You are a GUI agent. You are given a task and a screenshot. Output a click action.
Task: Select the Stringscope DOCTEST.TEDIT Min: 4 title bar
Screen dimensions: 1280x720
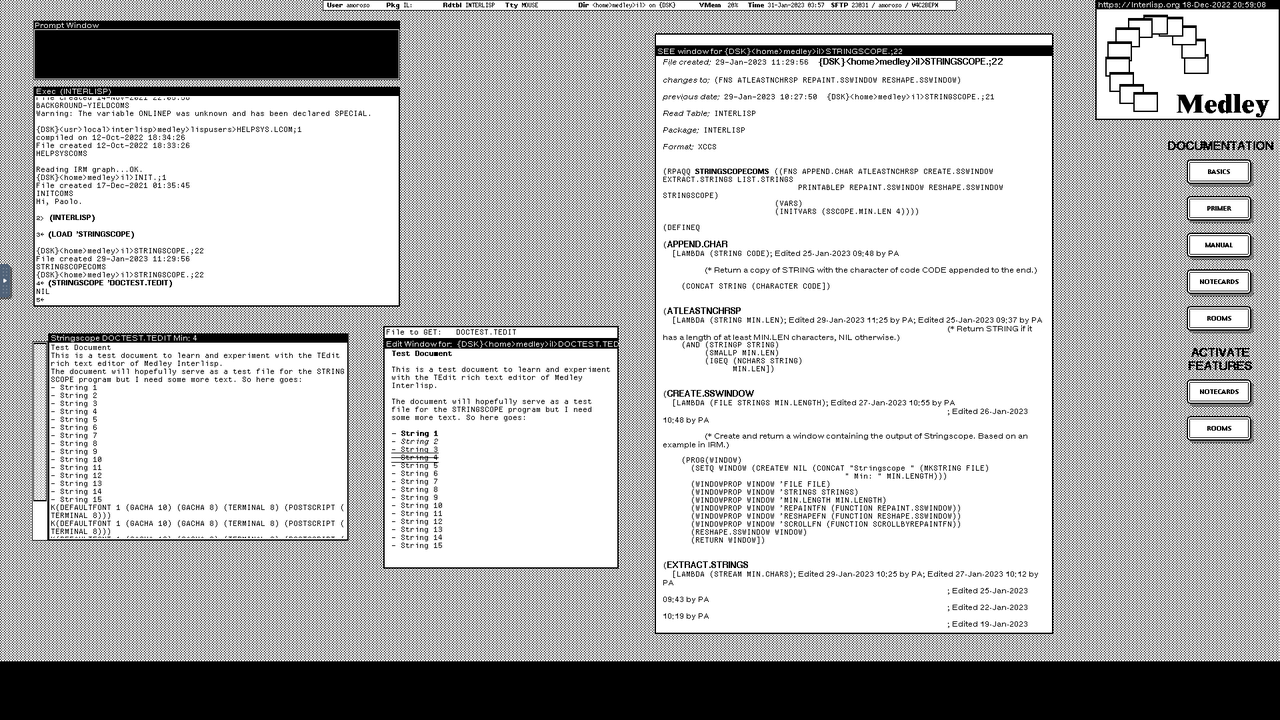[x=198, y=338]
